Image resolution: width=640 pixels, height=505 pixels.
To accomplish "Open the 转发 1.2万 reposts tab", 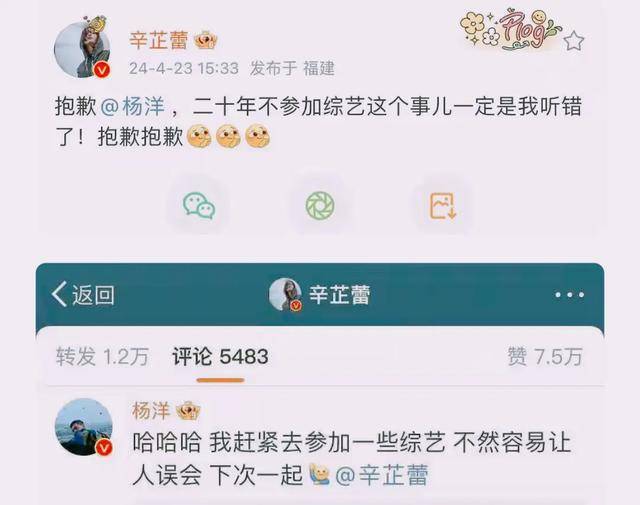I will point(102,356).
